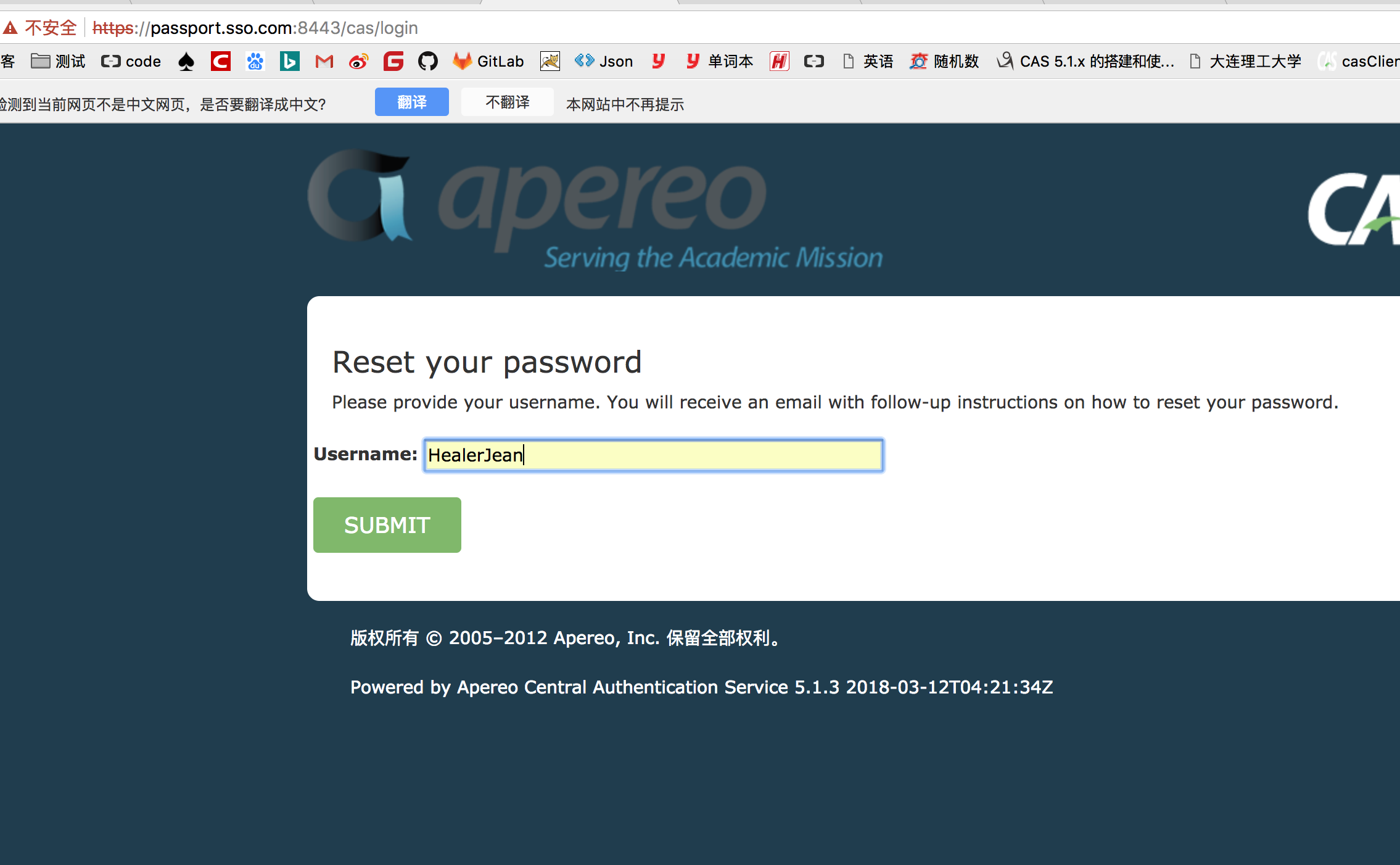This screenshot has width=1400, height=865.
Task: Open the CAS 5.1.x bookmark
Action: click(1085, 61)
